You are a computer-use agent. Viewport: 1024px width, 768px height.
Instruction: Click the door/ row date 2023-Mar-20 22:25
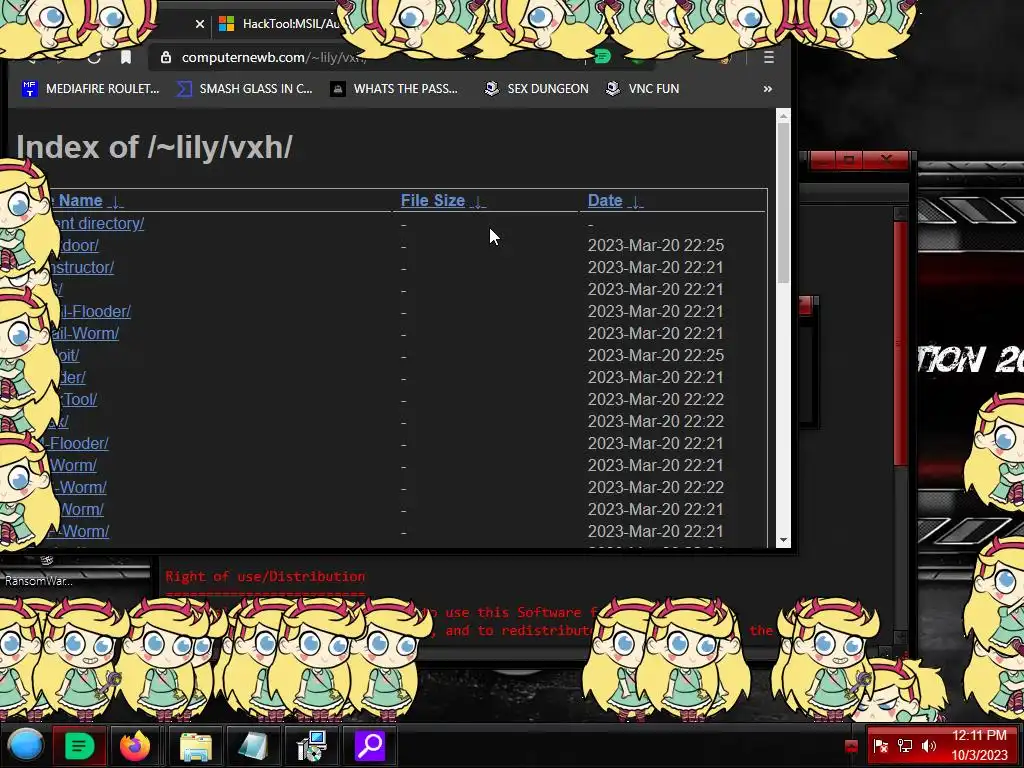click(656, 246)
